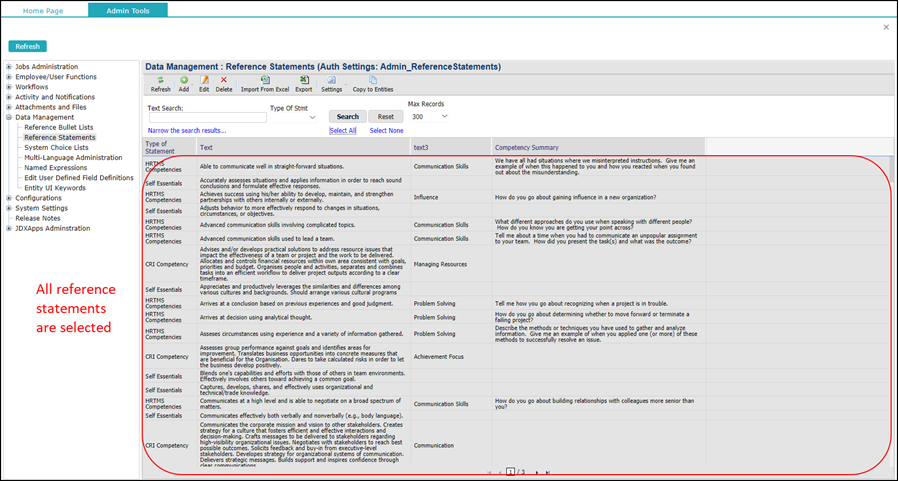Screen dimensions: 899x481
Task: Jump to the last page of results
Action: [547, 471]
